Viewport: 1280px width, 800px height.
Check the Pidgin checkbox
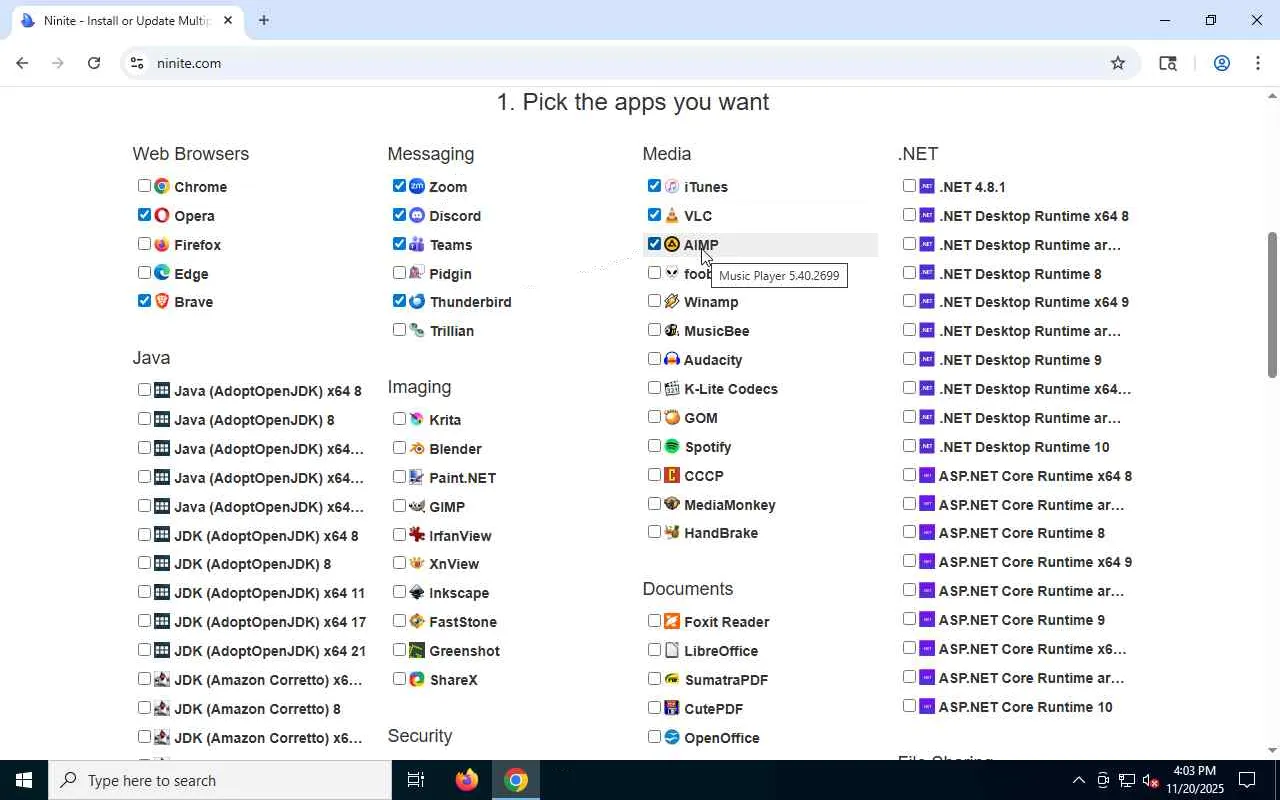pos(399,273)
